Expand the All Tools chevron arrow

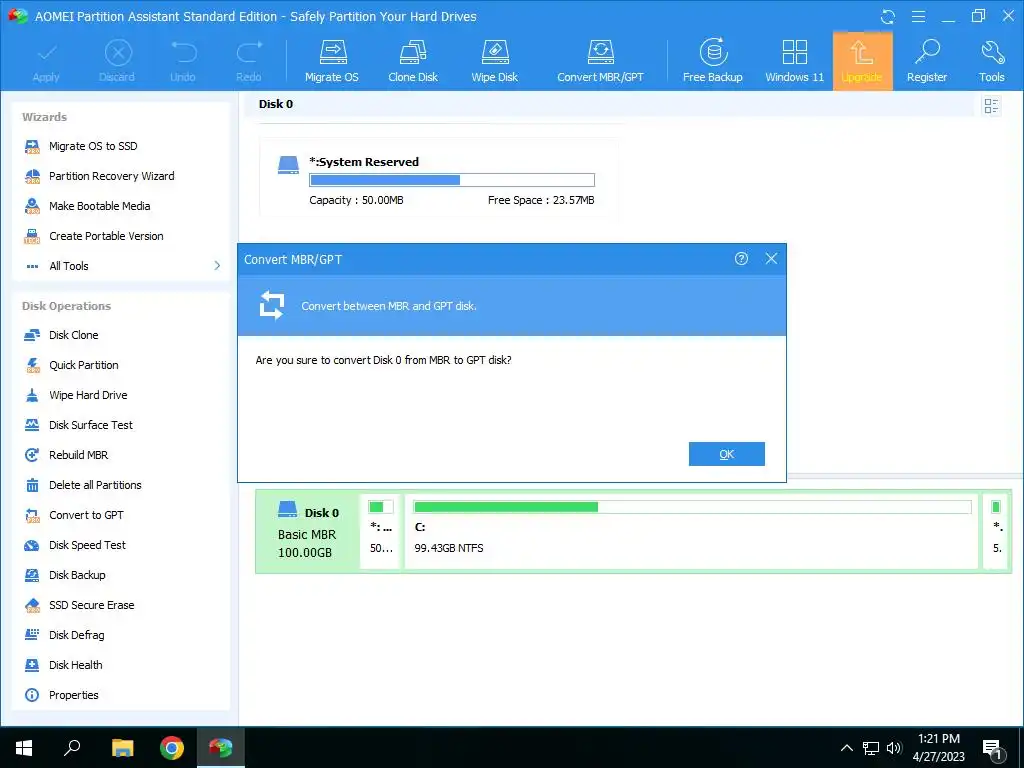point(217,266)
